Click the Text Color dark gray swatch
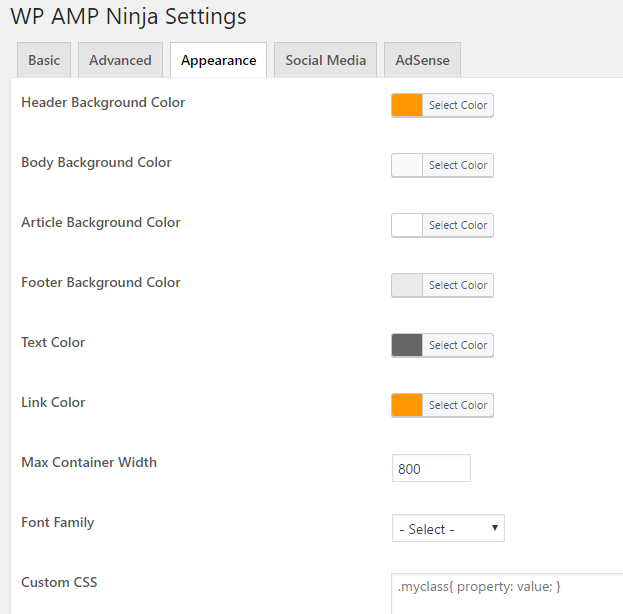 click(407, 345)
